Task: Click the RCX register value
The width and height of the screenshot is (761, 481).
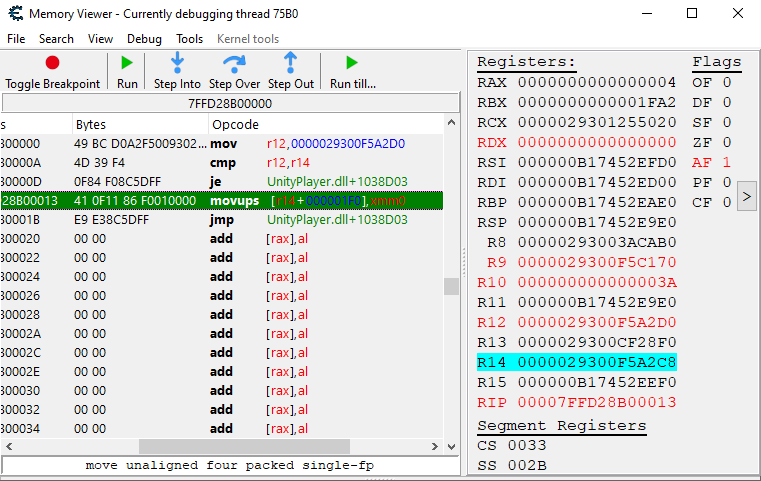Action: coord(596,122)
